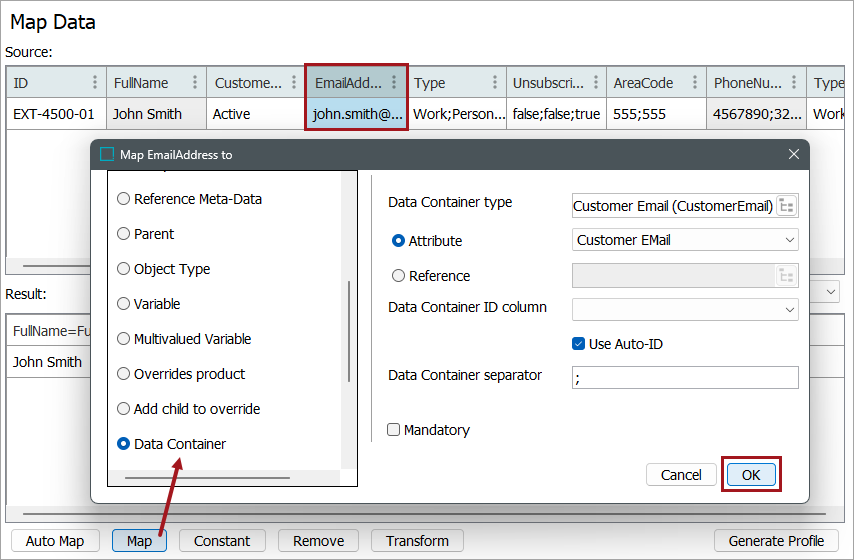Viewport: 854px width, 560px height.
Task: Select the Reference radio button
Action: (x=399, y=276)
